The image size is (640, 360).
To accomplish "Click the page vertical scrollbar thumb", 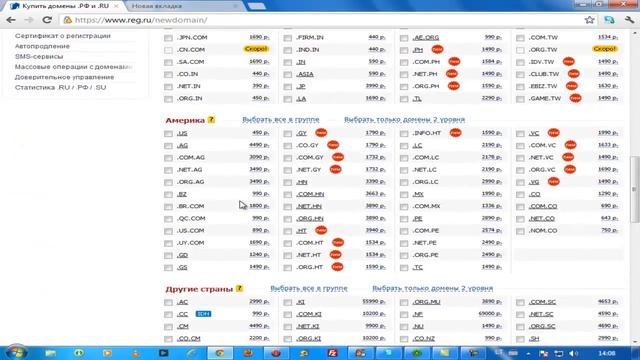I will click(634, 190).
